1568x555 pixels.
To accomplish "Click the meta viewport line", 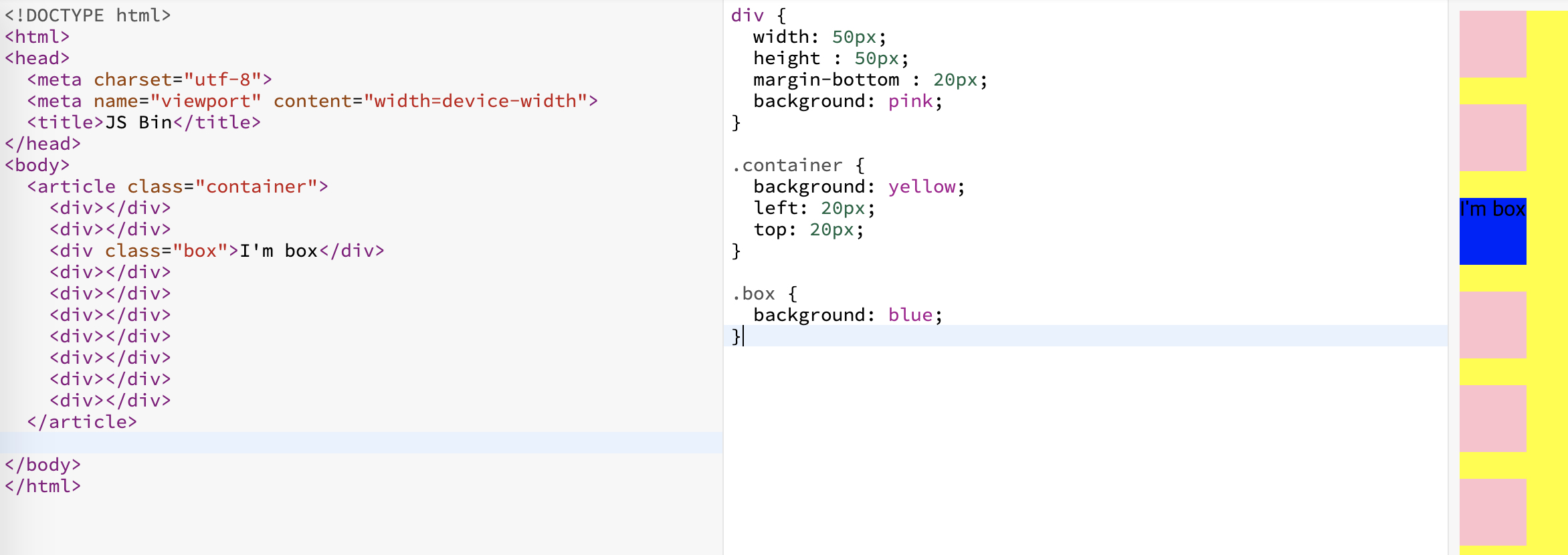I will click(312, 101).
